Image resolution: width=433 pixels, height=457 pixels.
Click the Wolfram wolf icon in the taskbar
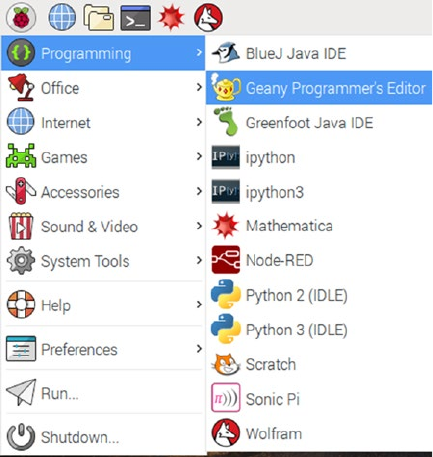pyautogui.click(x=208, y=17)
